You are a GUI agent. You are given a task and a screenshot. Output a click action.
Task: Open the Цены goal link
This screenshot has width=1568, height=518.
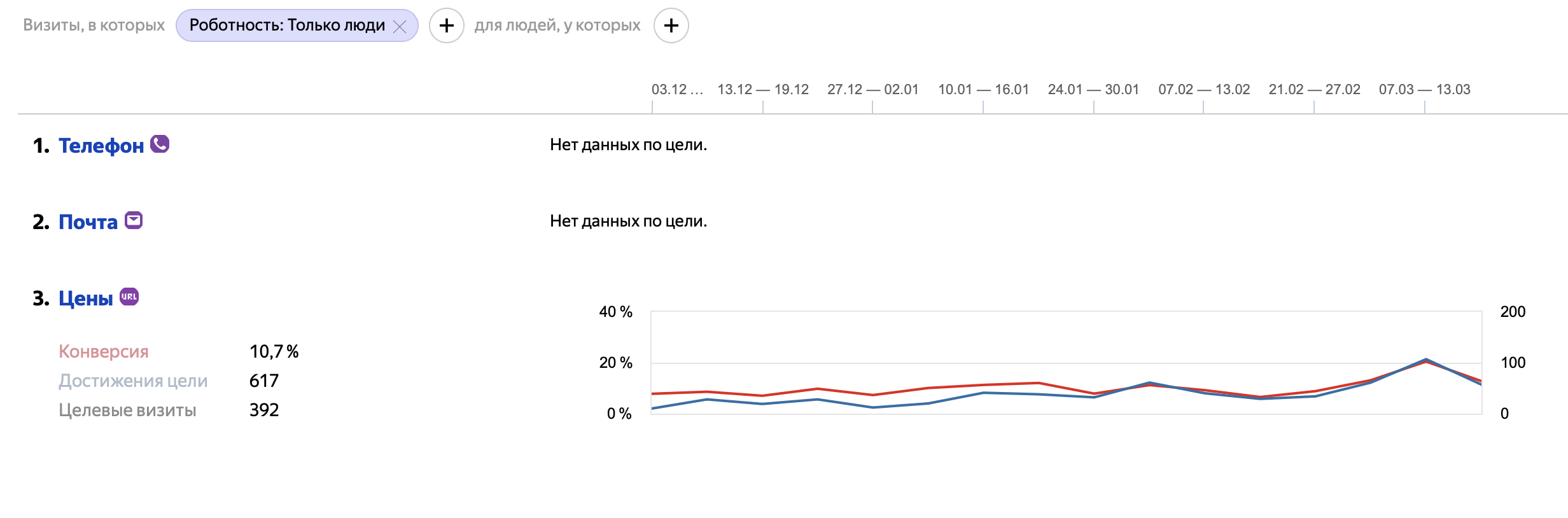coord(86,298)
